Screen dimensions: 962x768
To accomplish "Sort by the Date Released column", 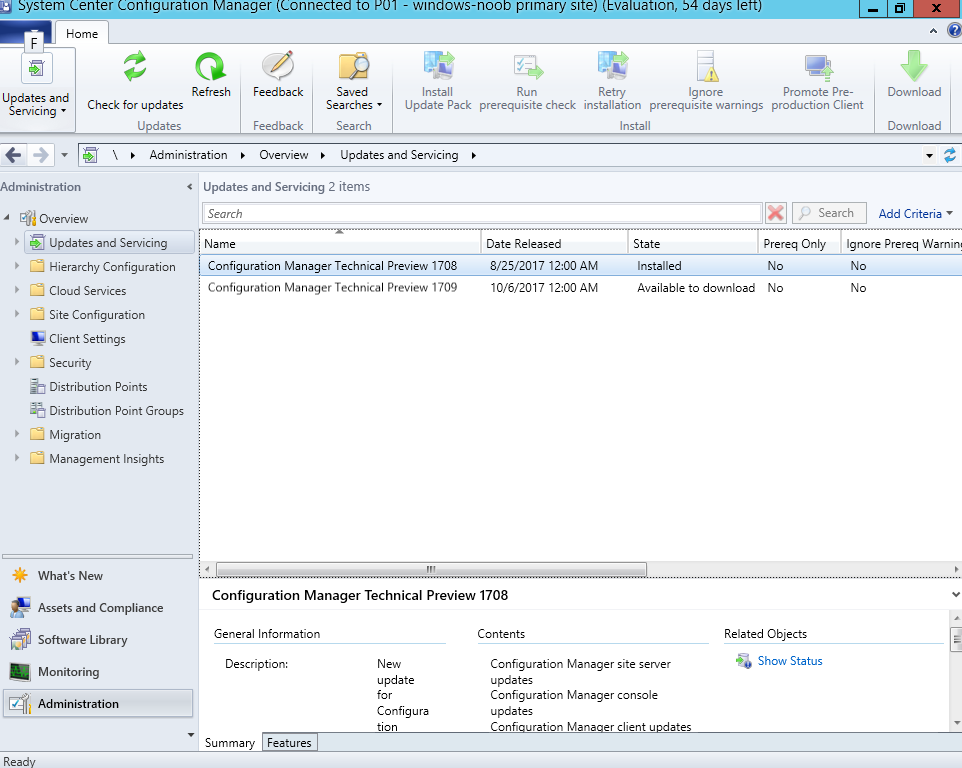I will (x=555, y=244).
